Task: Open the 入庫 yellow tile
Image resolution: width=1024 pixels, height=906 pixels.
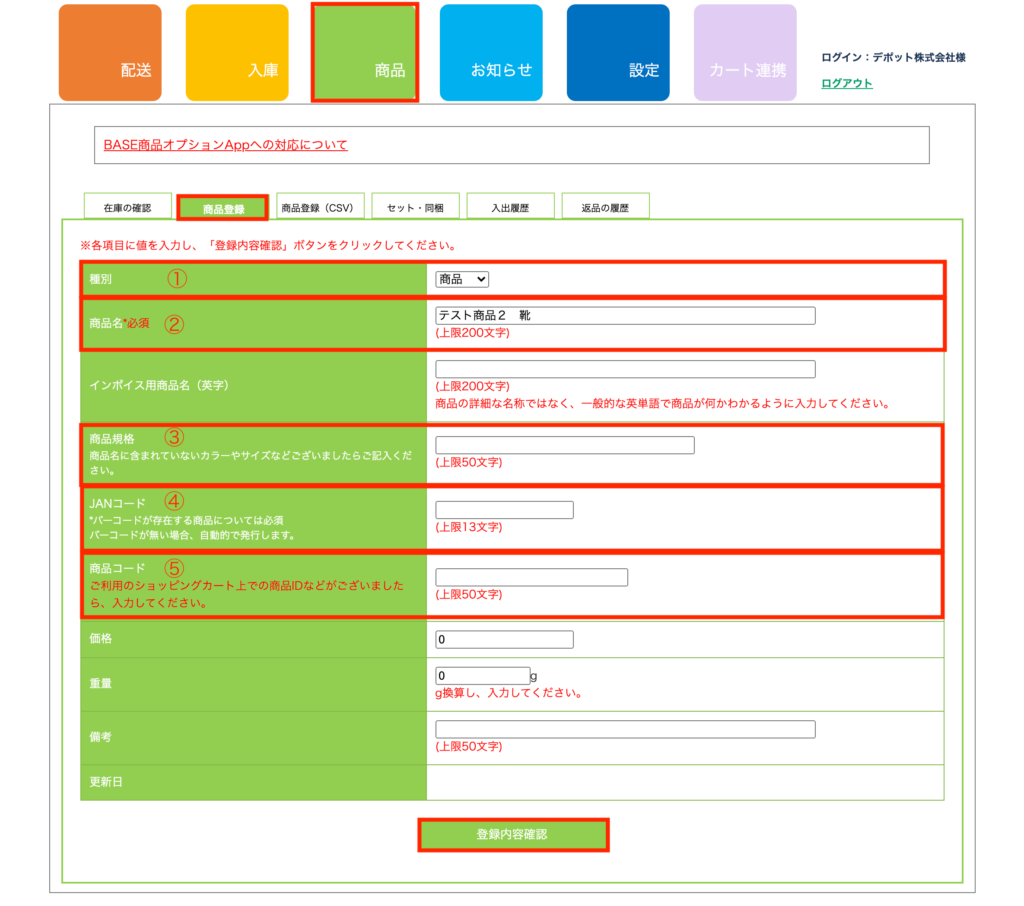Action: pos(237,53)
